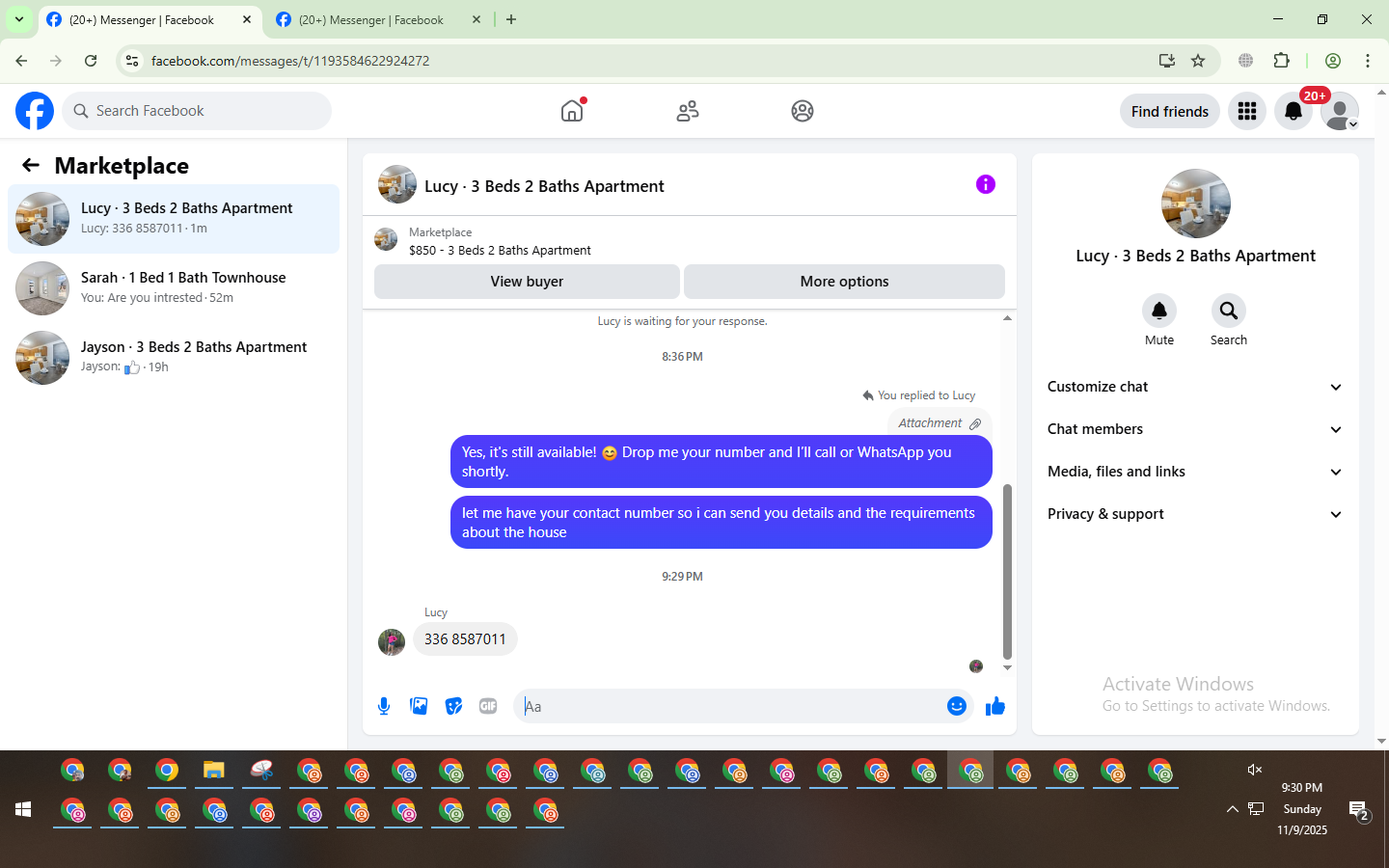This screenshot has width=1389, height=868.
Task: Expand the Chat members section
Action: [x=1195, y=429]
